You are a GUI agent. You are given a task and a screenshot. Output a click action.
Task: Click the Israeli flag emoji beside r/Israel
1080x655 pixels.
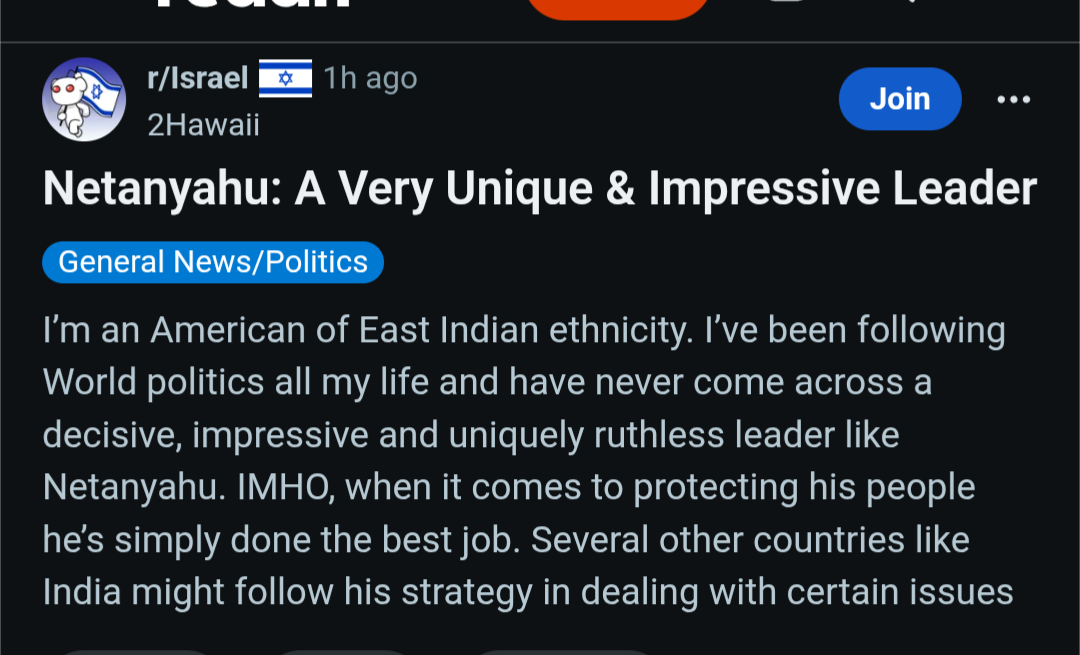[x=285, y=78]
